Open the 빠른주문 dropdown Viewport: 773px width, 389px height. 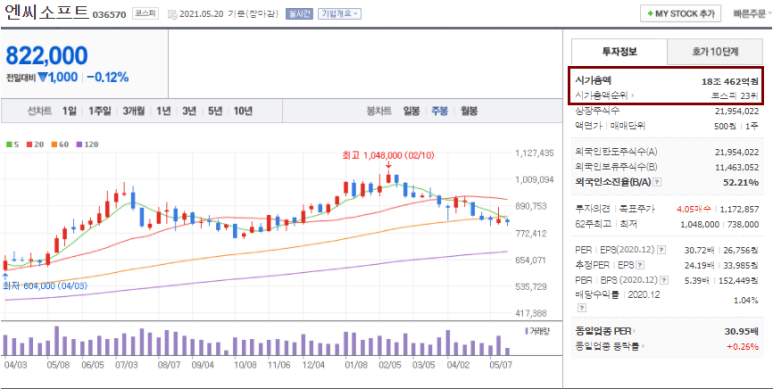[x=752, y=14]
